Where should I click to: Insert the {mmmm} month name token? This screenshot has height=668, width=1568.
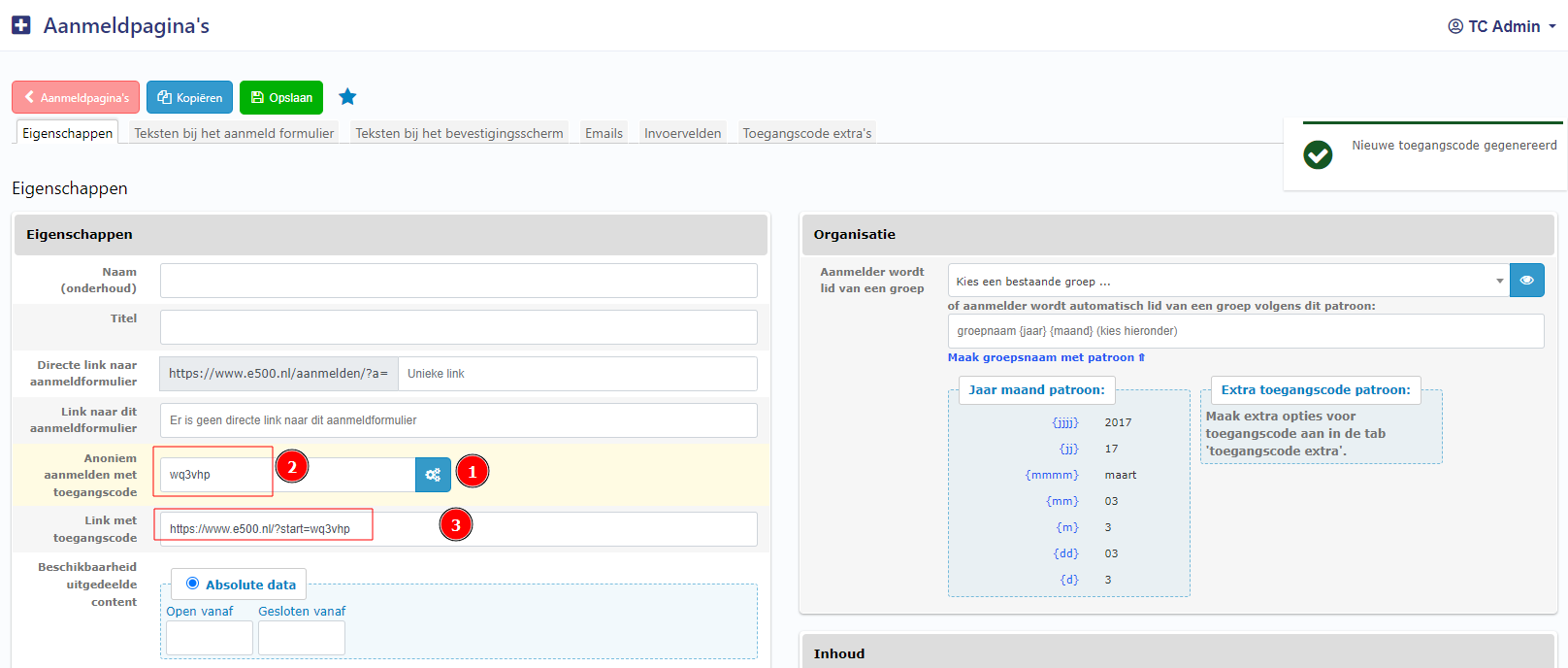pos(1052,475)
